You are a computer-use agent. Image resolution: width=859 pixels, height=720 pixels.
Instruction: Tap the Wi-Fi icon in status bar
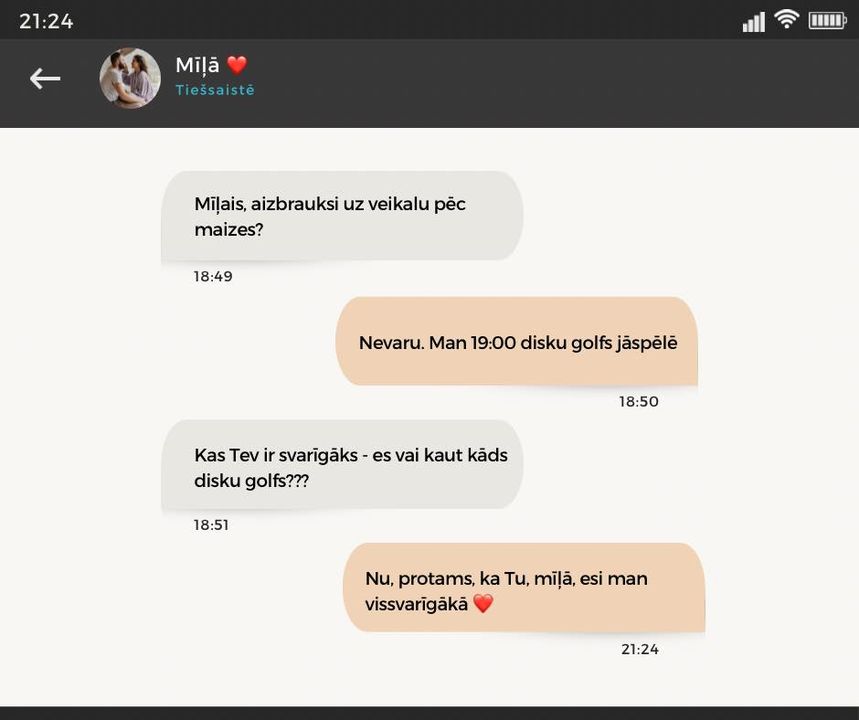[786, 19]
